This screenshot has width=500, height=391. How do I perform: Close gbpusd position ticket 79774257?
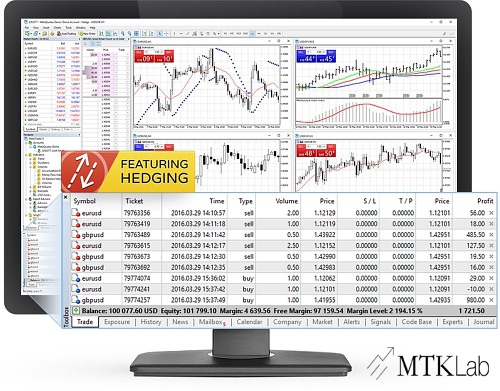[491, 300]
